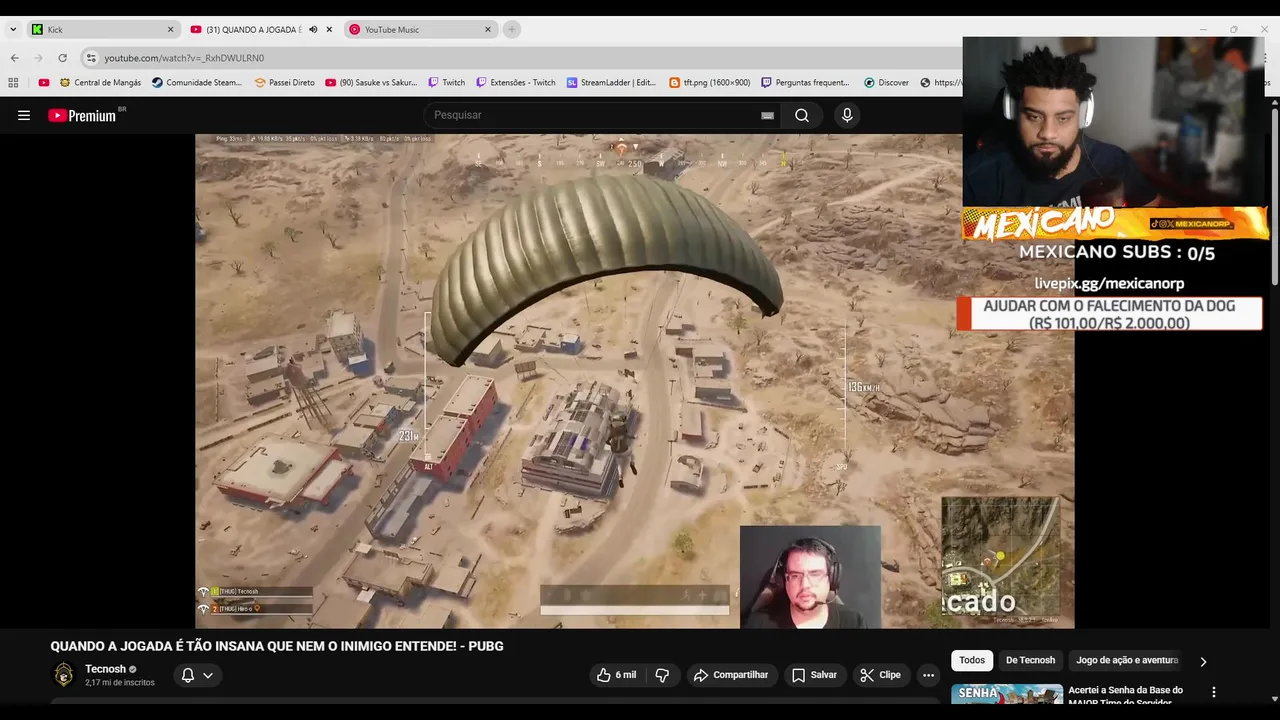
Task: Open the Extensões - Twitch bookmark
Action: pyautogui.click(x=515, y=83)
